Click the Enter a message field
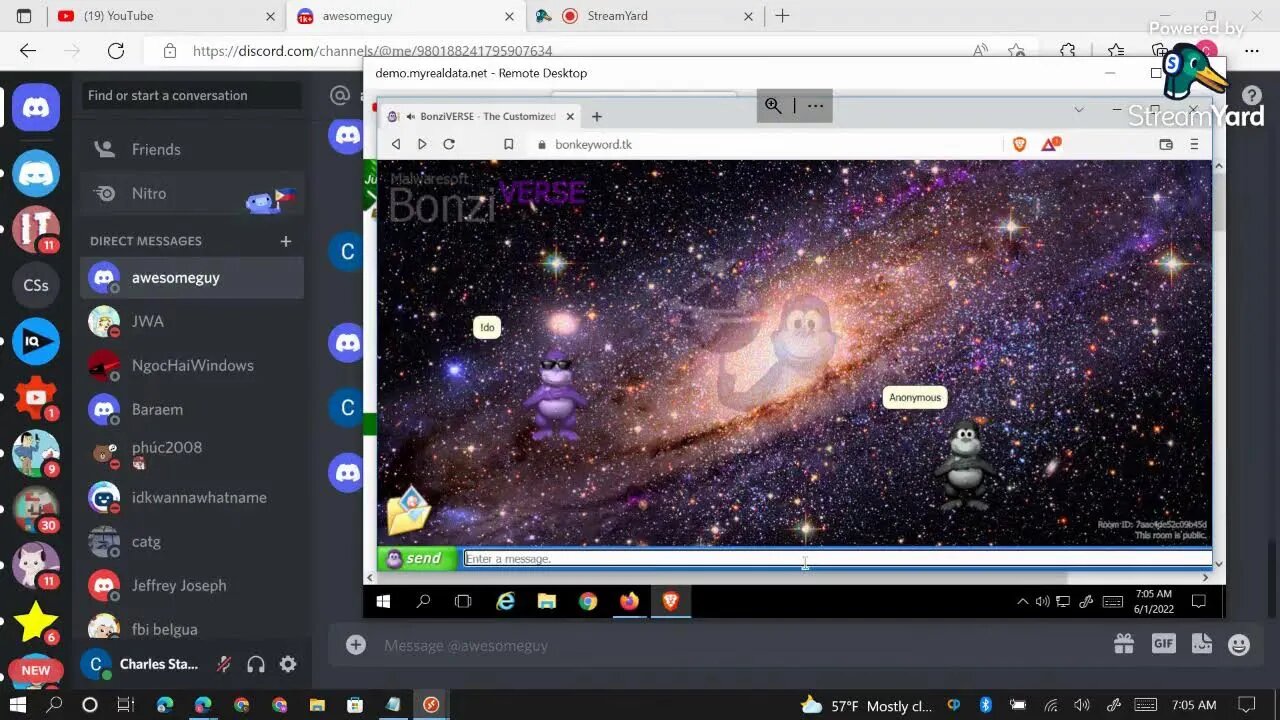The height and width of the screenshot is (720, 1280). pyautogui.click(x=838, y=558)
